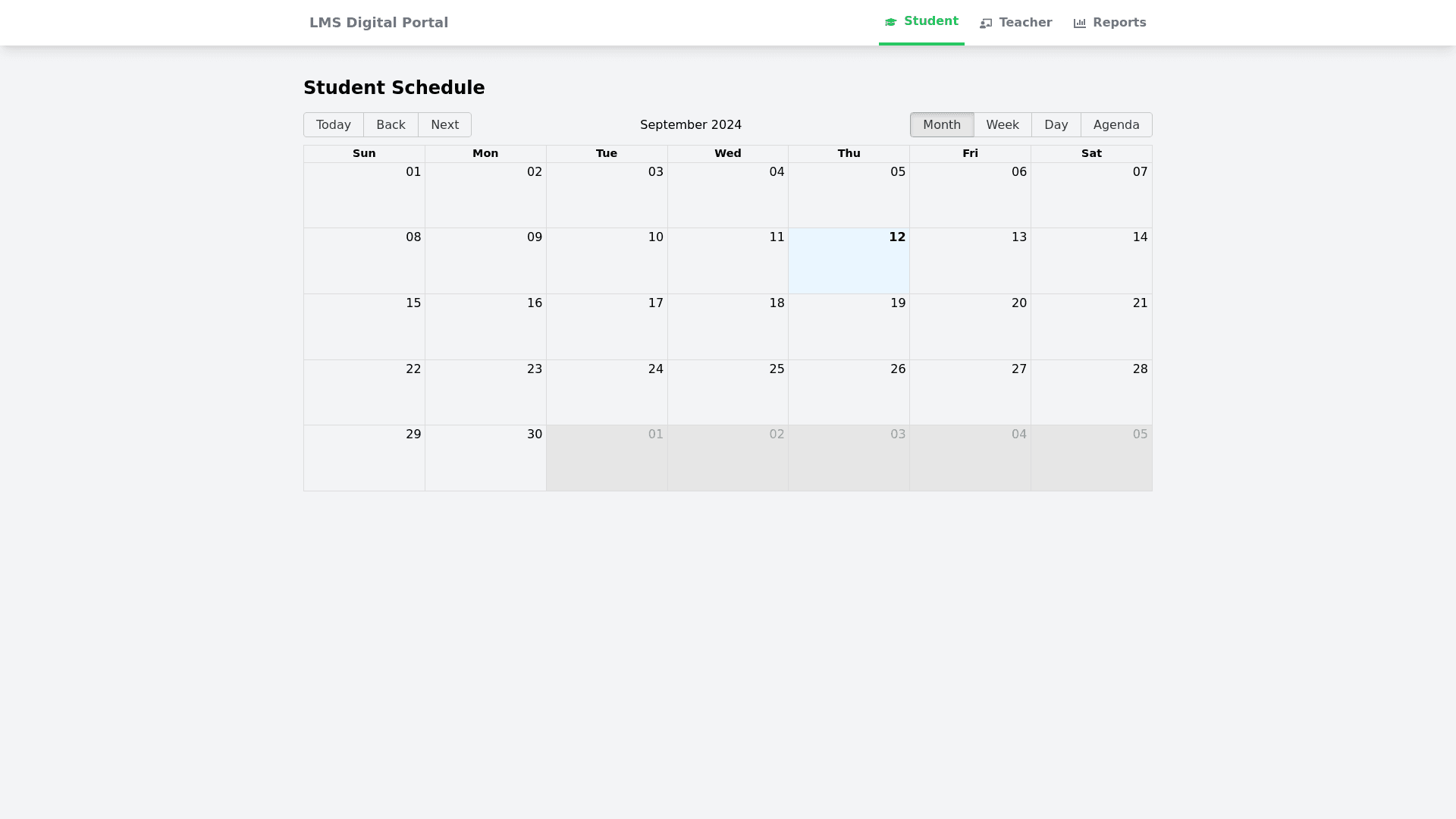The width and height of the screenshot is (1456, 819).
Task: Switch calendar to Week view
Action: (1003, 125)
